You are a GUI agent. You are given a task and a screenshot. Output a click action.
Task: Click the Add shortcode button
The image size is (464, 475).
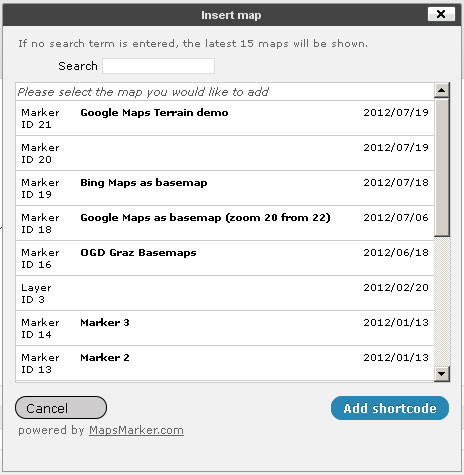tap(390, 408)
